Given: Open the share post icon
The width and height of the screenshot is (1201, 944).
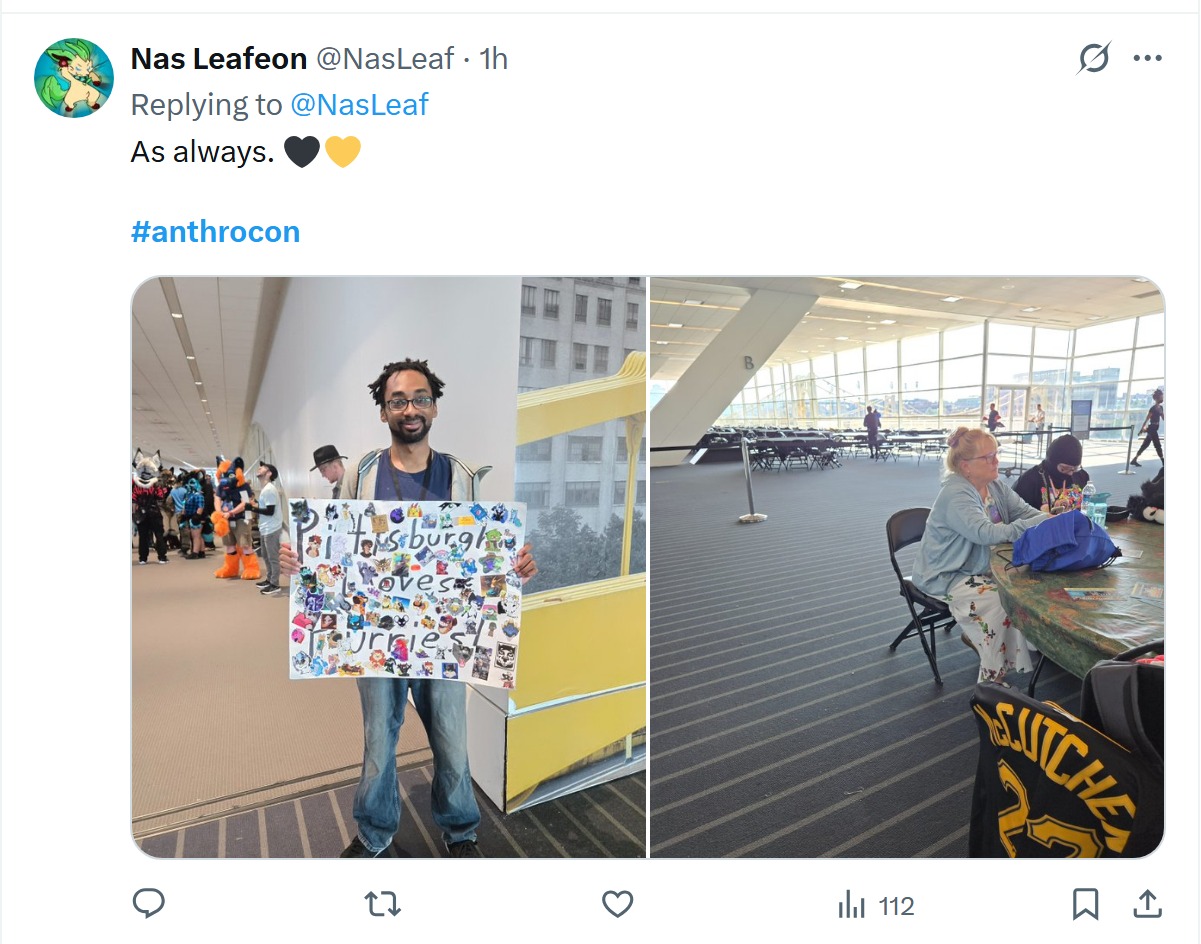Looking at the screenshot, I should pyautogui.click(x=1148, y=905).
